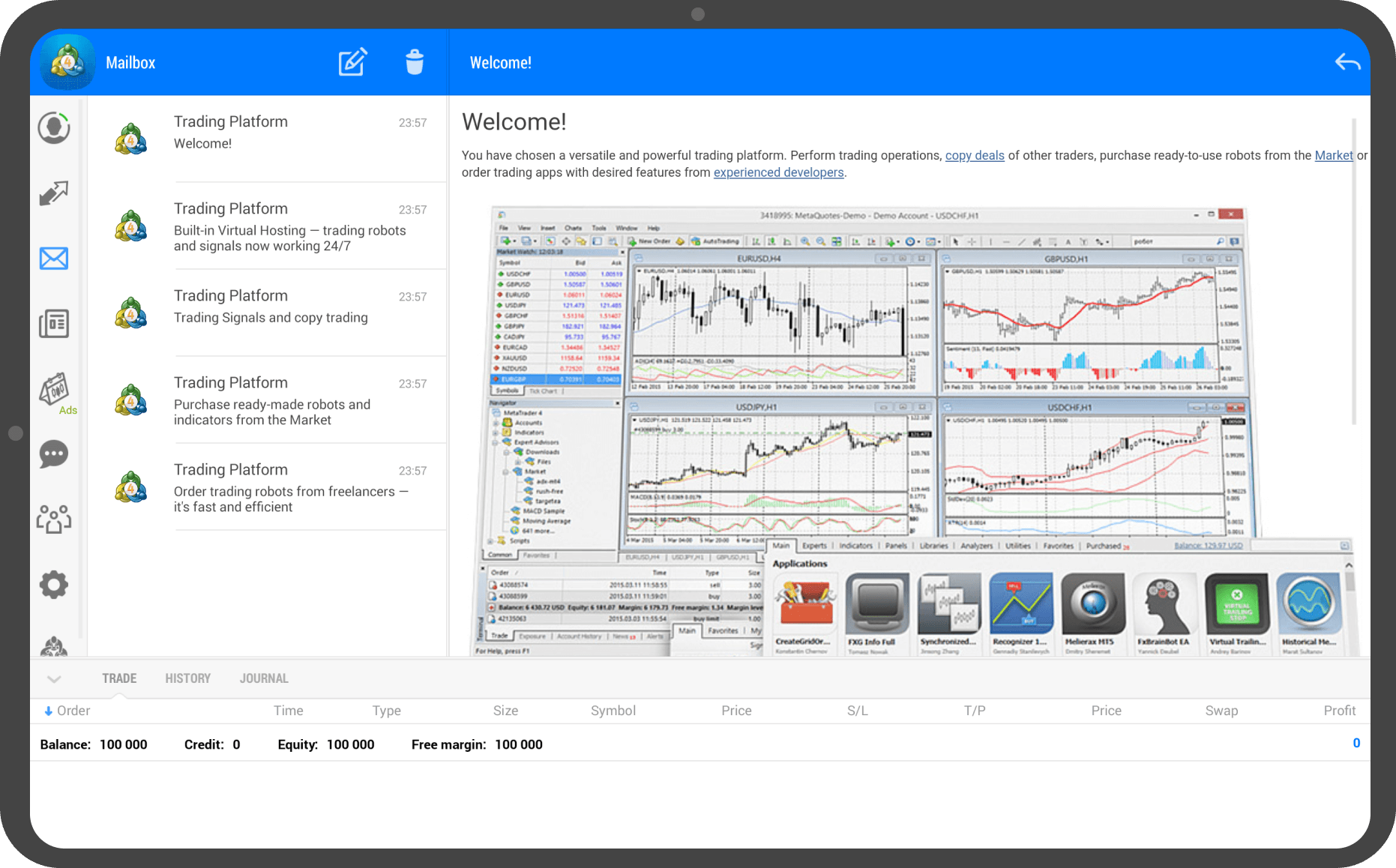Open the settings gear icon
This screenshot has height=868, width=1396.
point(54,585)
